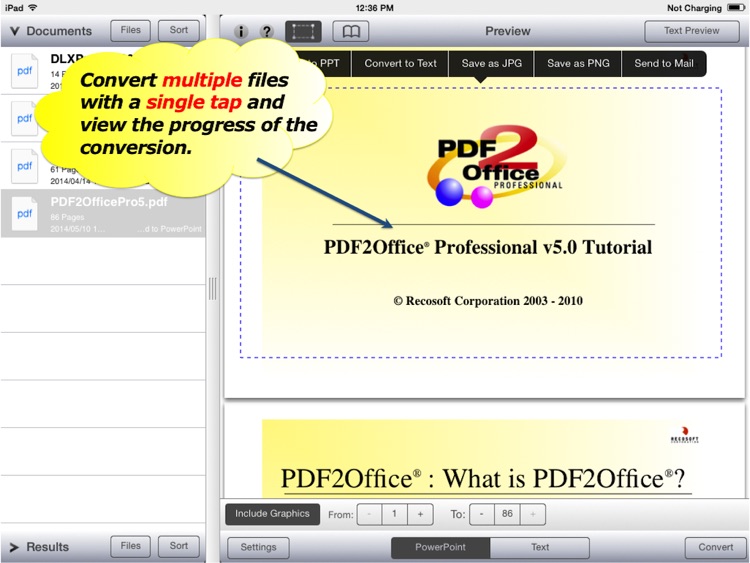Open Settings
This screenshot has width=750, height=563.
tap(258, 548)
